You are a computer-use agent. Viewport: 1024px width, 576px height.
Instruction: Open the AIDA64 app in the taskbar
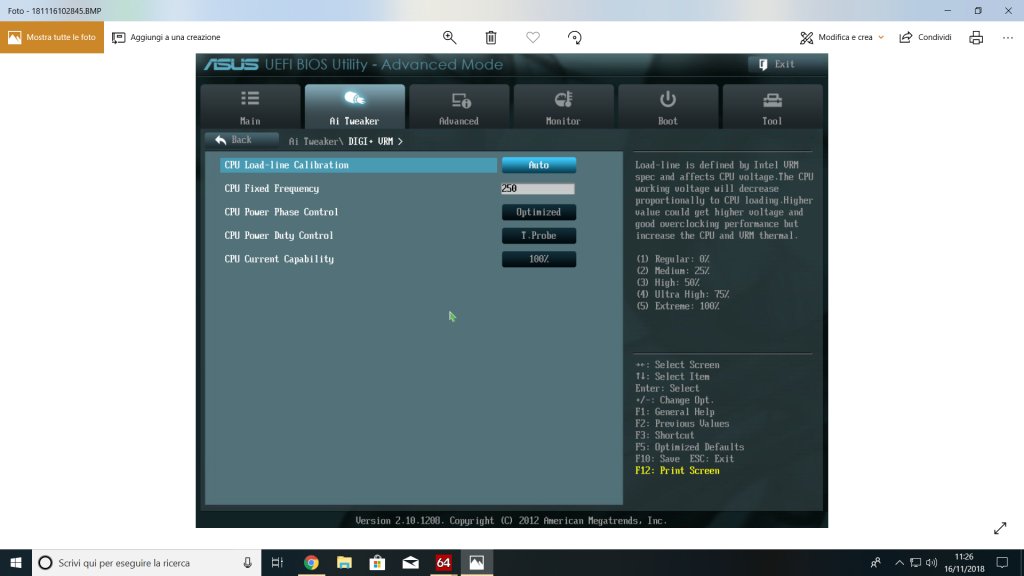coord(444,562)
